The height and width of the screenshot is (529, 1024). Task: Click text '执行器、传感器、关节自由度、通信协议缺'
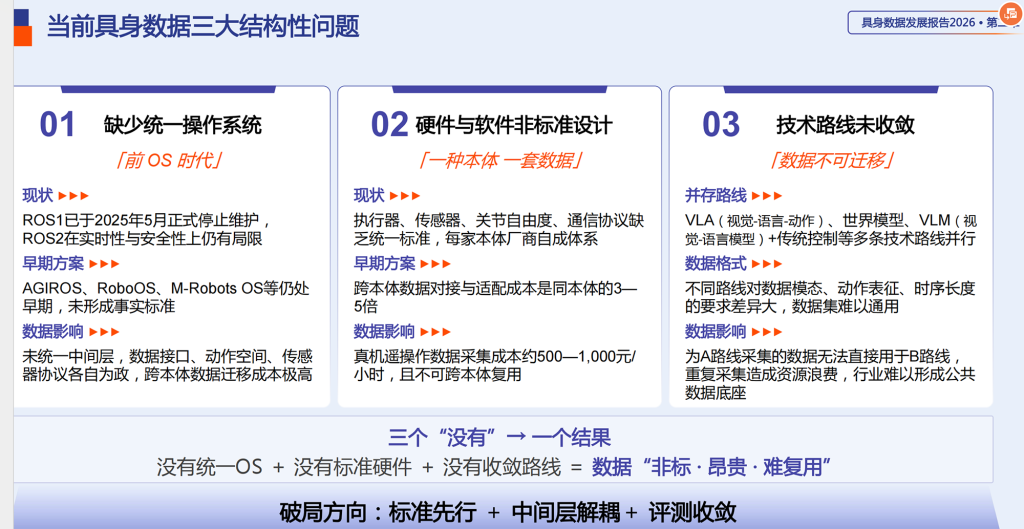pyautogui.click(x=499, y=220)
